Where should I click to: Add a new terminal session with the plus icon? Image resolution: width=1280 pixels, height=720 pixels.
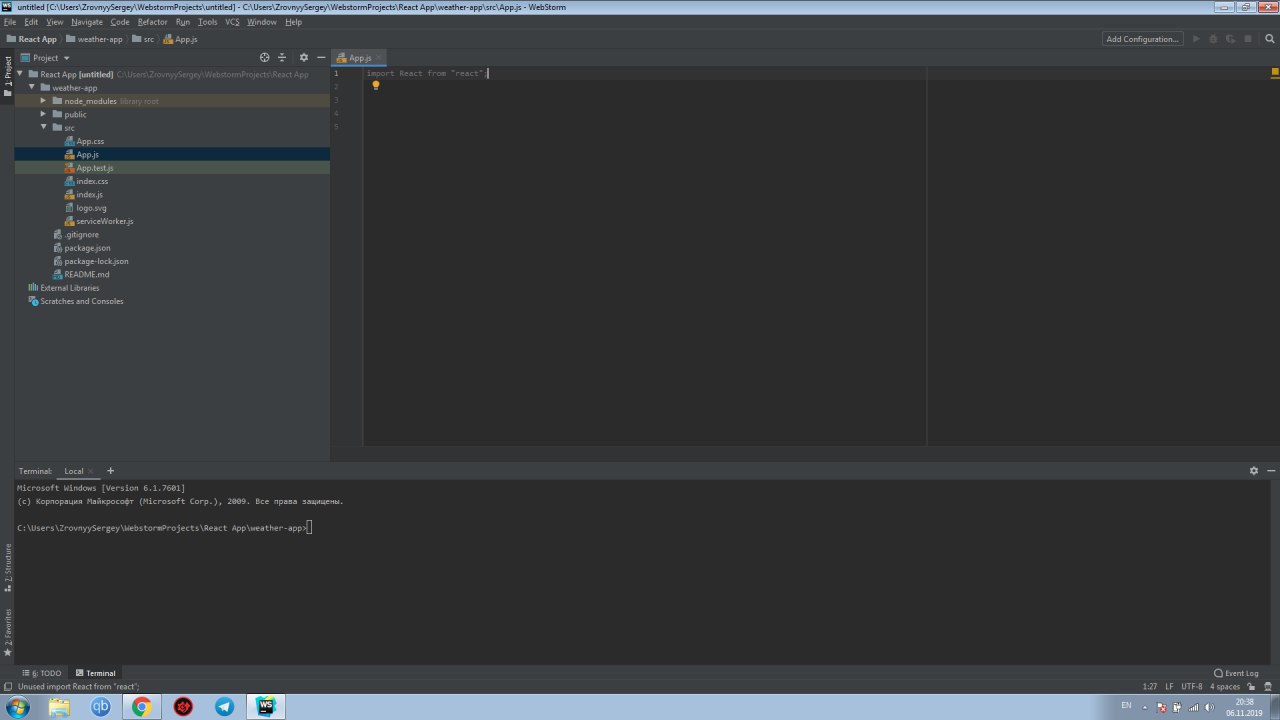[111, 471]
